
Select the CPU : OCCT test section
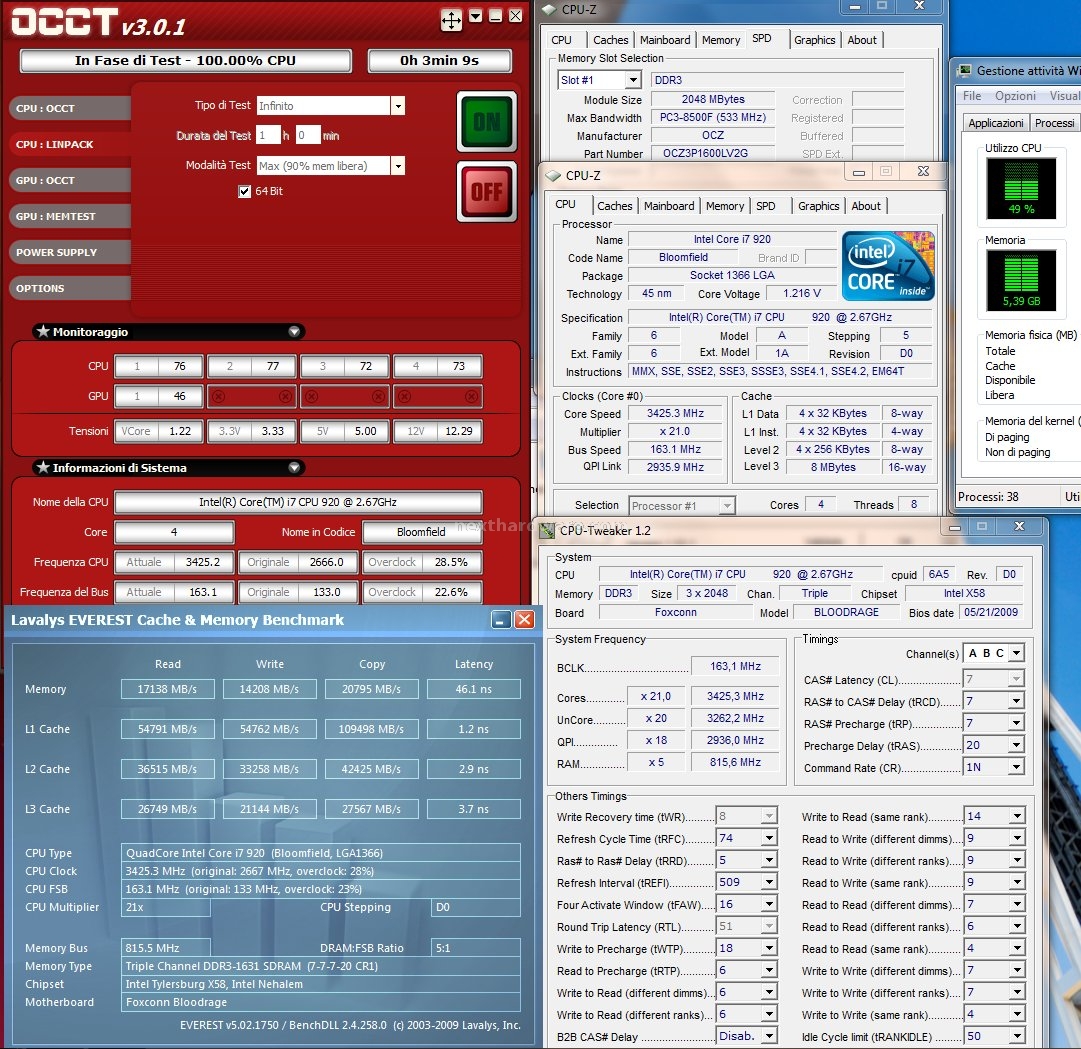pos(70,108)
